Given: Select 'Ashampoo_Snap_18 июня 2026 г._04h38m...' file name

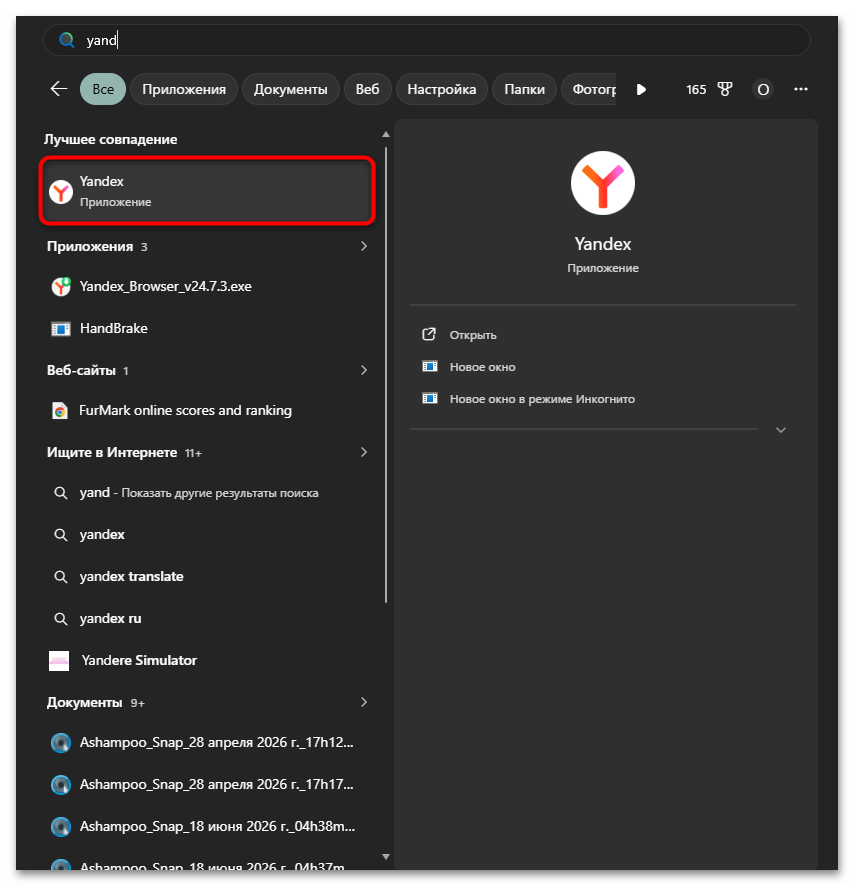Looking at the screenshot, I should (x=218, y=827).
